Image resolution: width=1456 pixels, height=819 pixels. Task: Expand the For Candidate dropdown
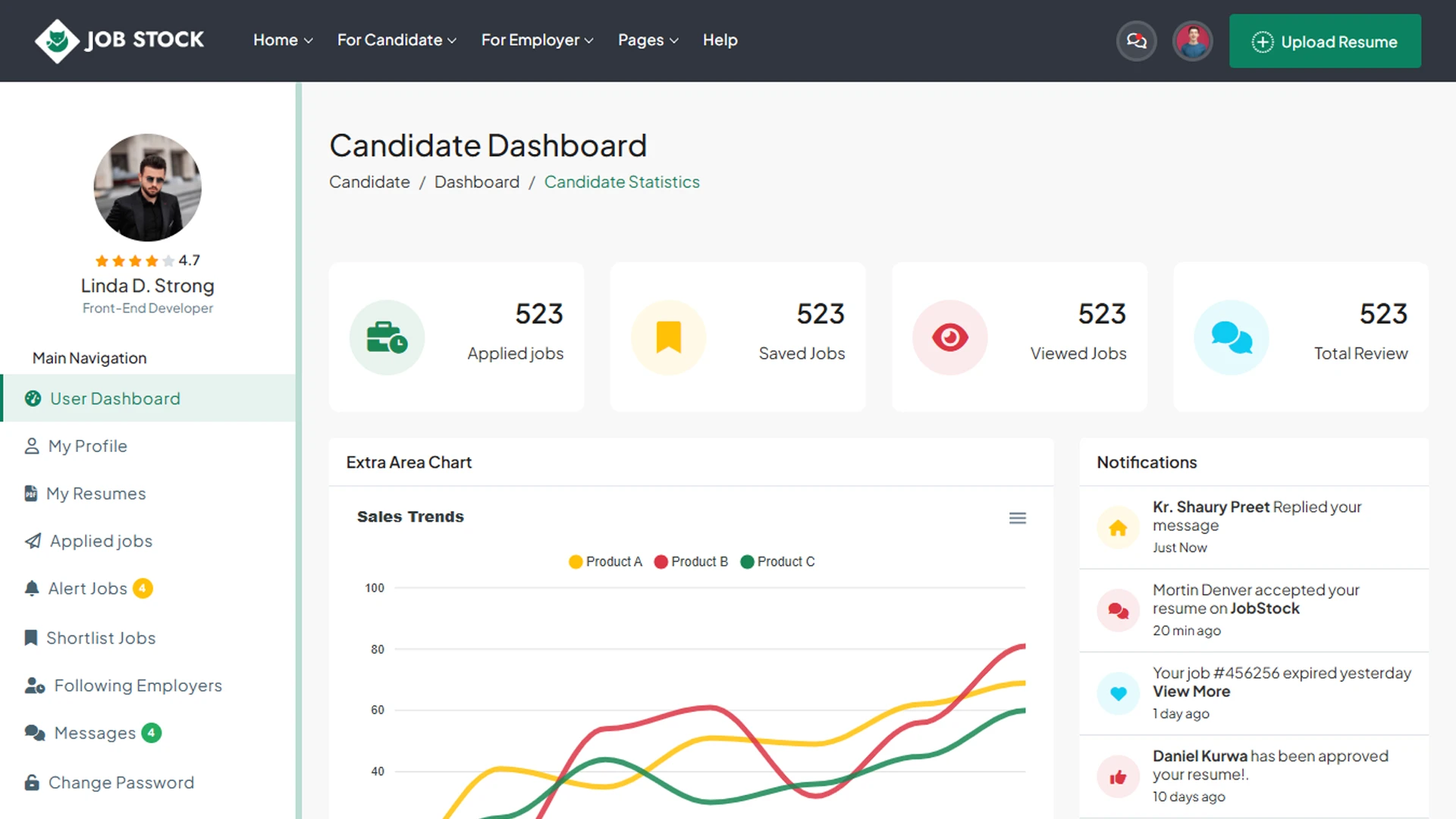397,40
